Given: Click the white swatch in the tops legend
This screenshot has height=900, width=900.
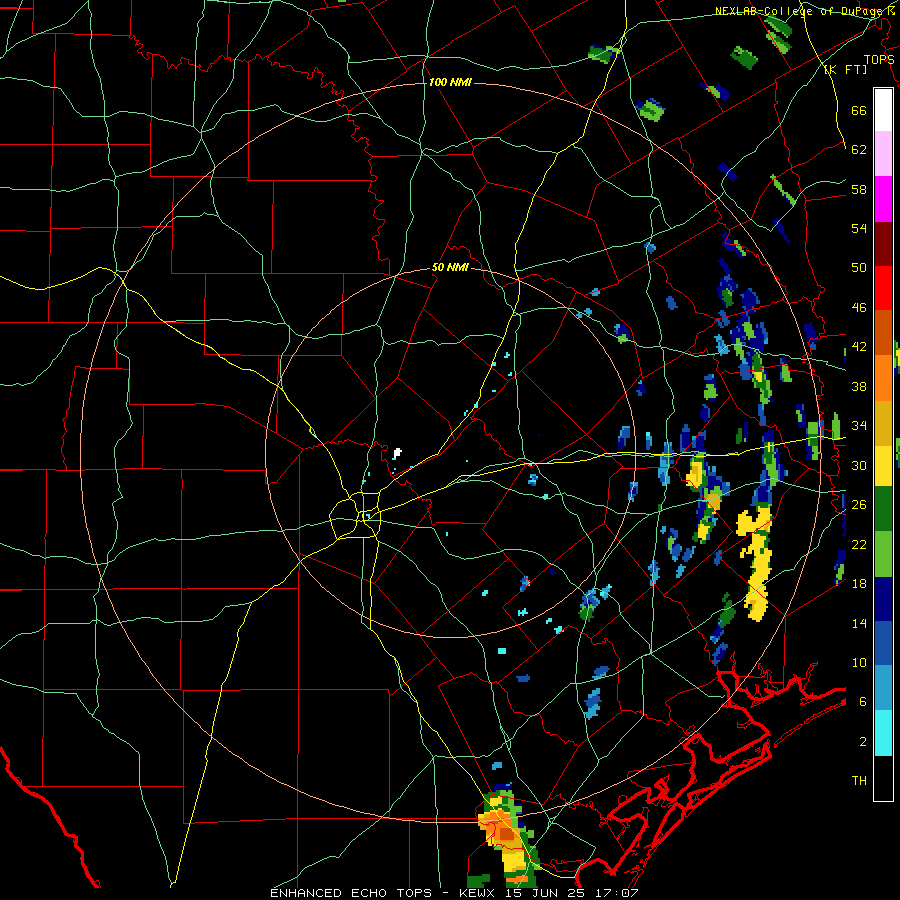Looking at the screenshot, I should (883, 110).
